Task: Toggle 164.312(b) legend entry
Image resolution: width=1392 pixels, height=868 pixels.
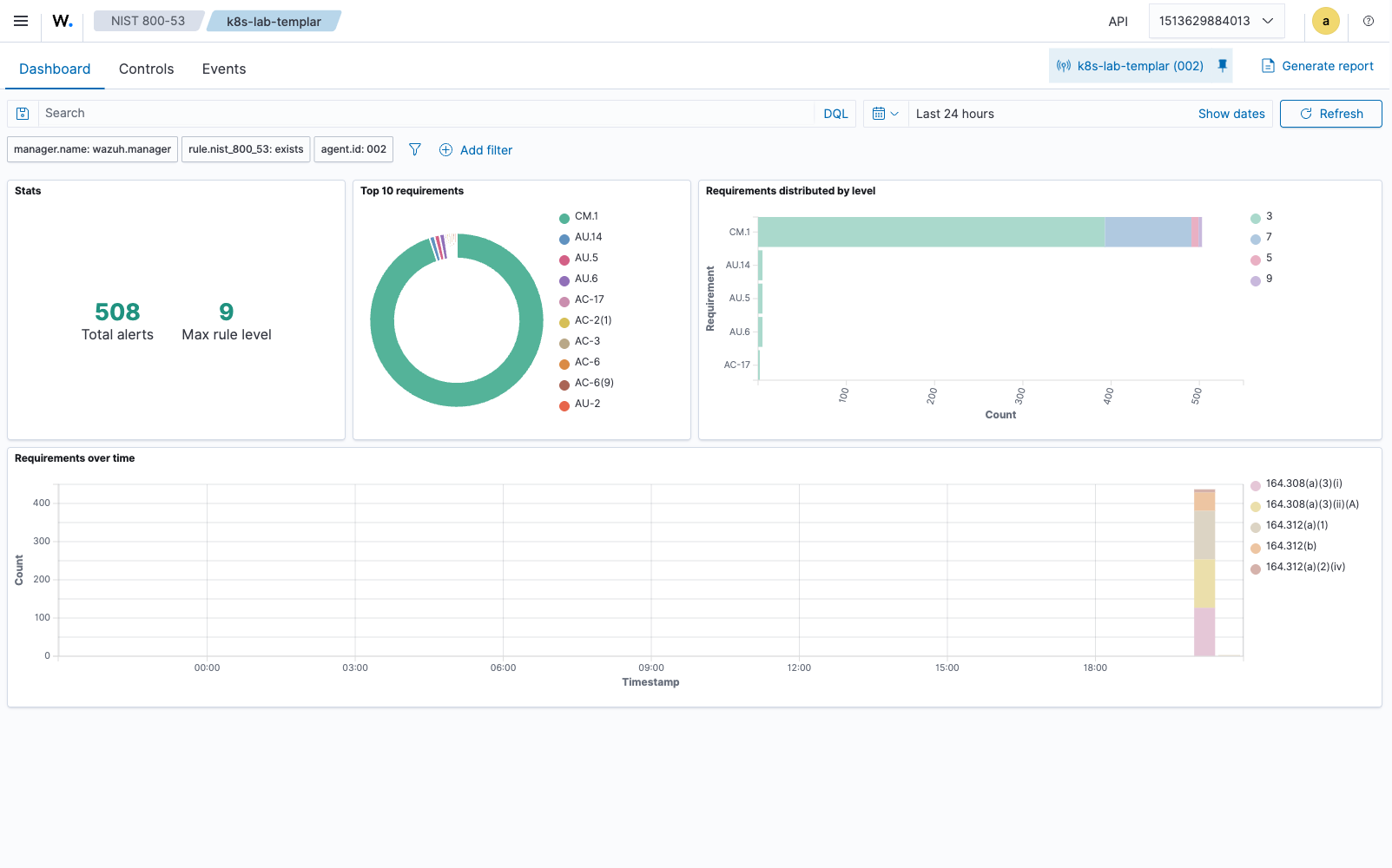Action: (1283, 546)
